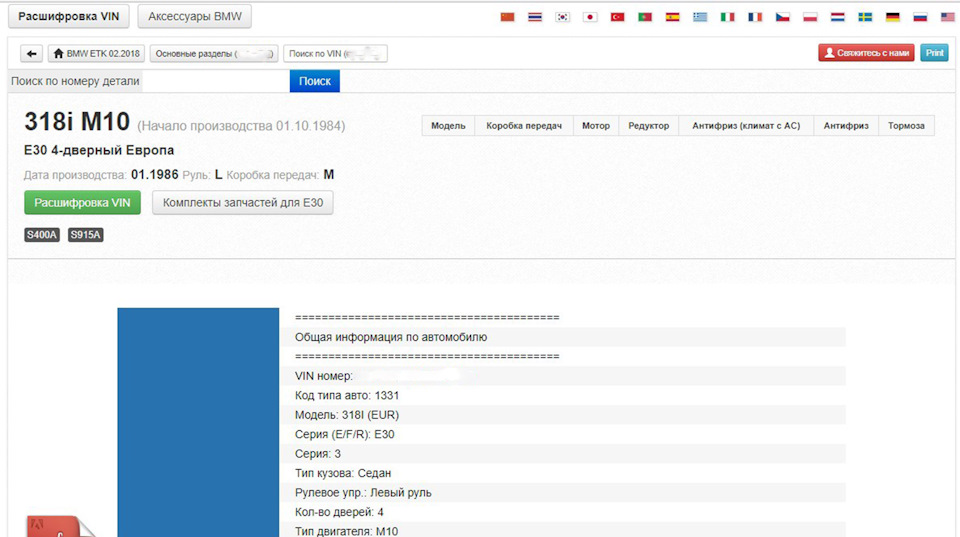Open Комплекты запчастей для E30
This screenshot has width=960, height=537.
point(242,203)
